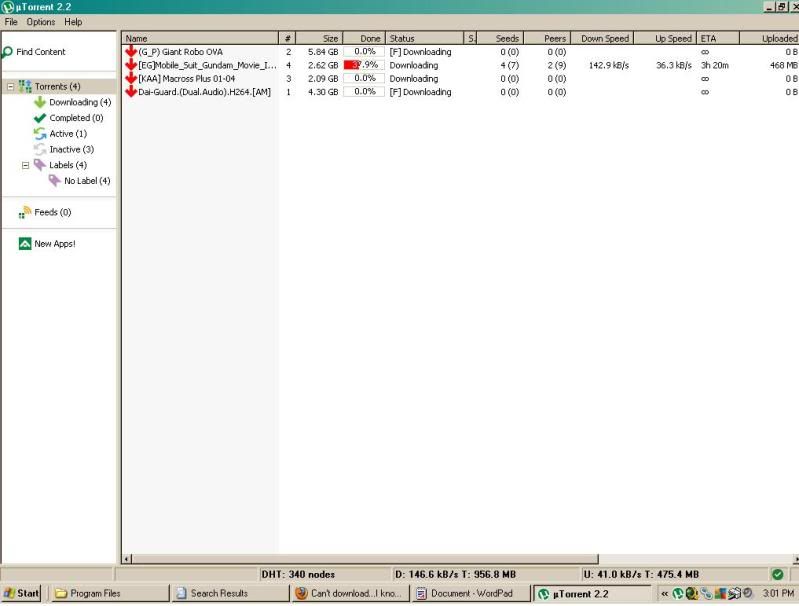The width and height of the screenshot is (799, 606).
Task: Select Dai-Guard.(Dual.Audio).H264.[AM] torrent name
Action: 204,92
